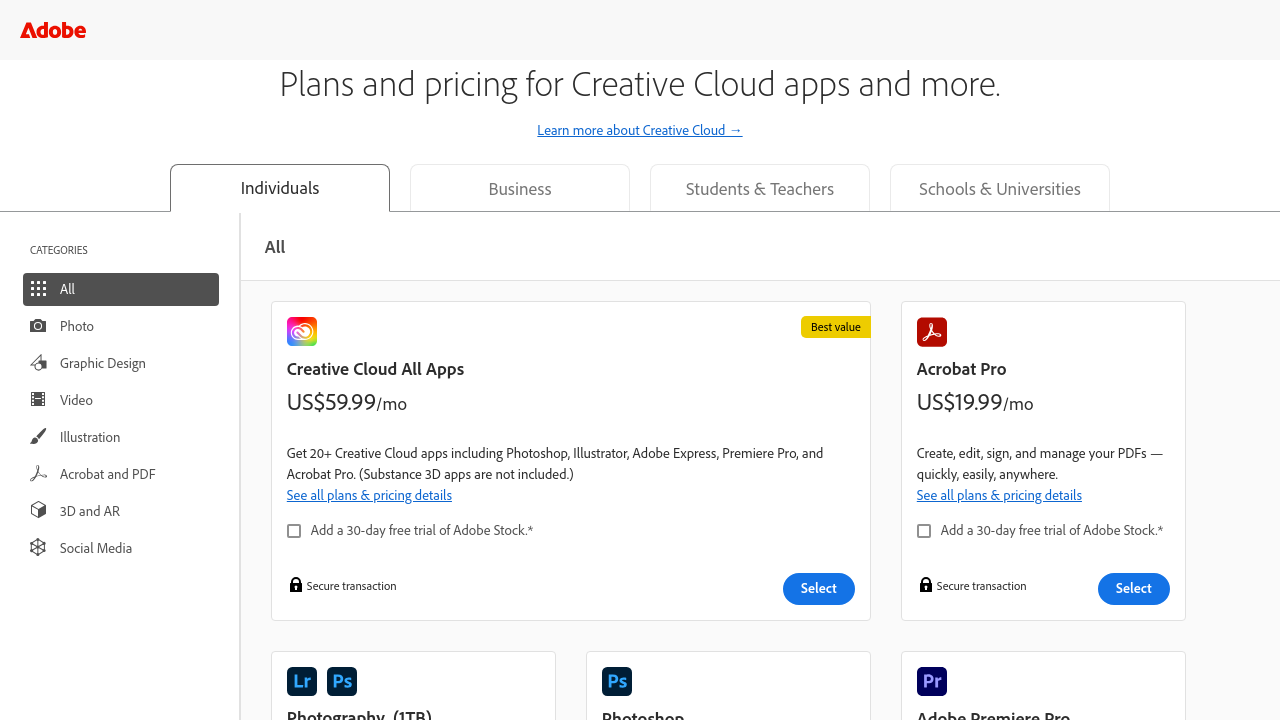Open the Students & Teachers tab
The width and height of the screenshot is (1280, 720).
[x=760, y=189]
